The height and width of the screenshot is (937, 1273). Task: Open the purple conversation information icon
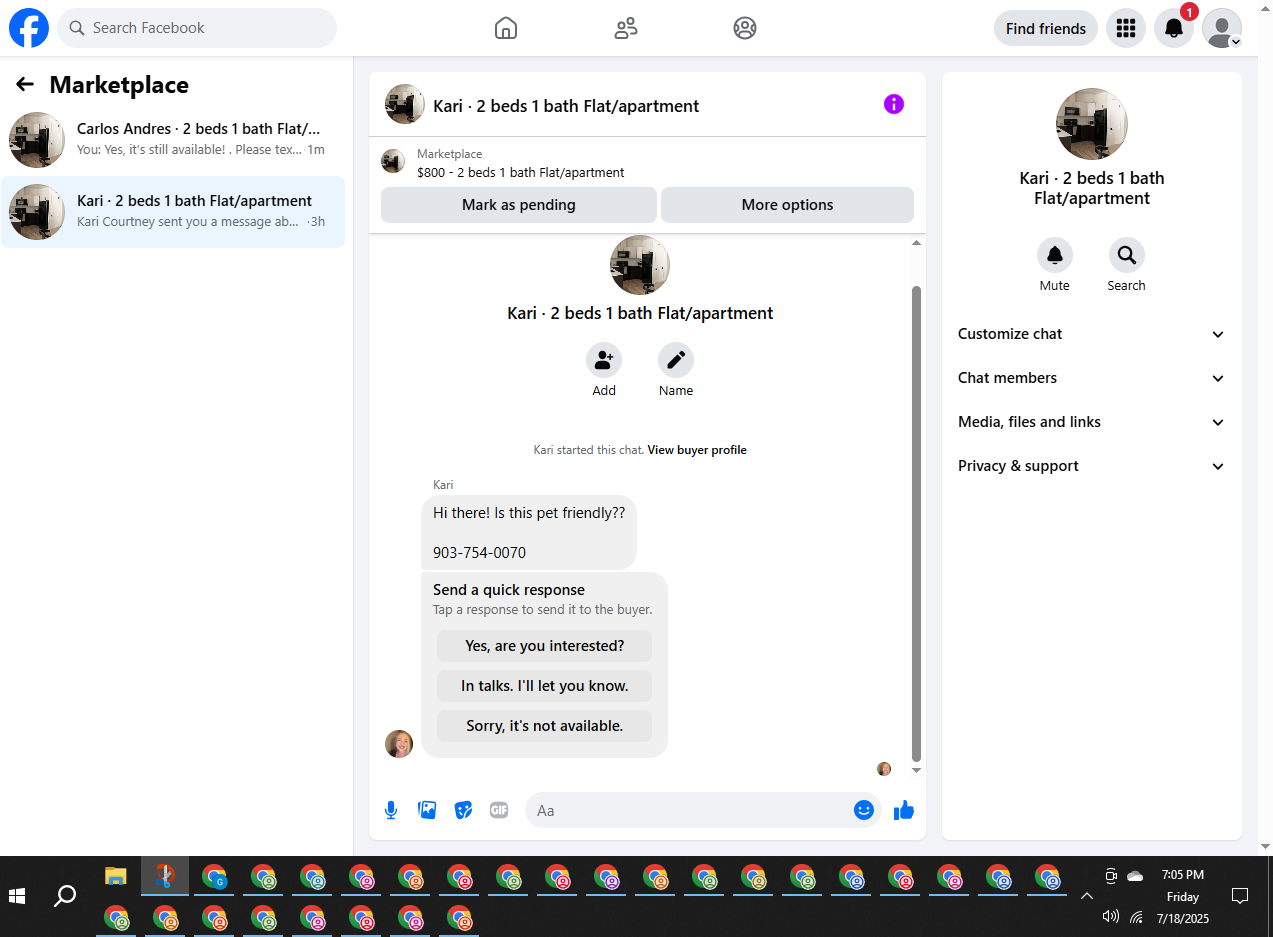pyautogui.click(x=894, y=104)
